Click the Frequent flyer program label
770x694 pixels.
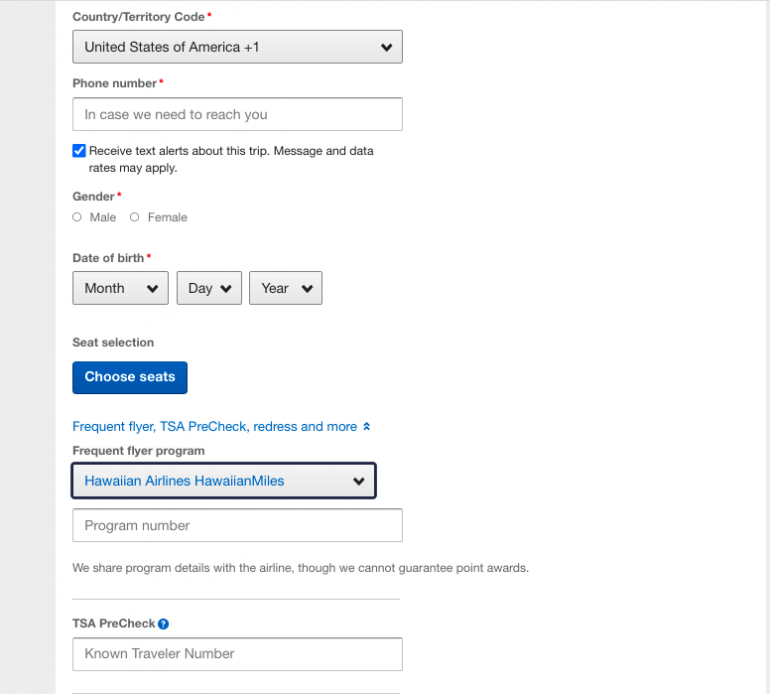[138, 451]
